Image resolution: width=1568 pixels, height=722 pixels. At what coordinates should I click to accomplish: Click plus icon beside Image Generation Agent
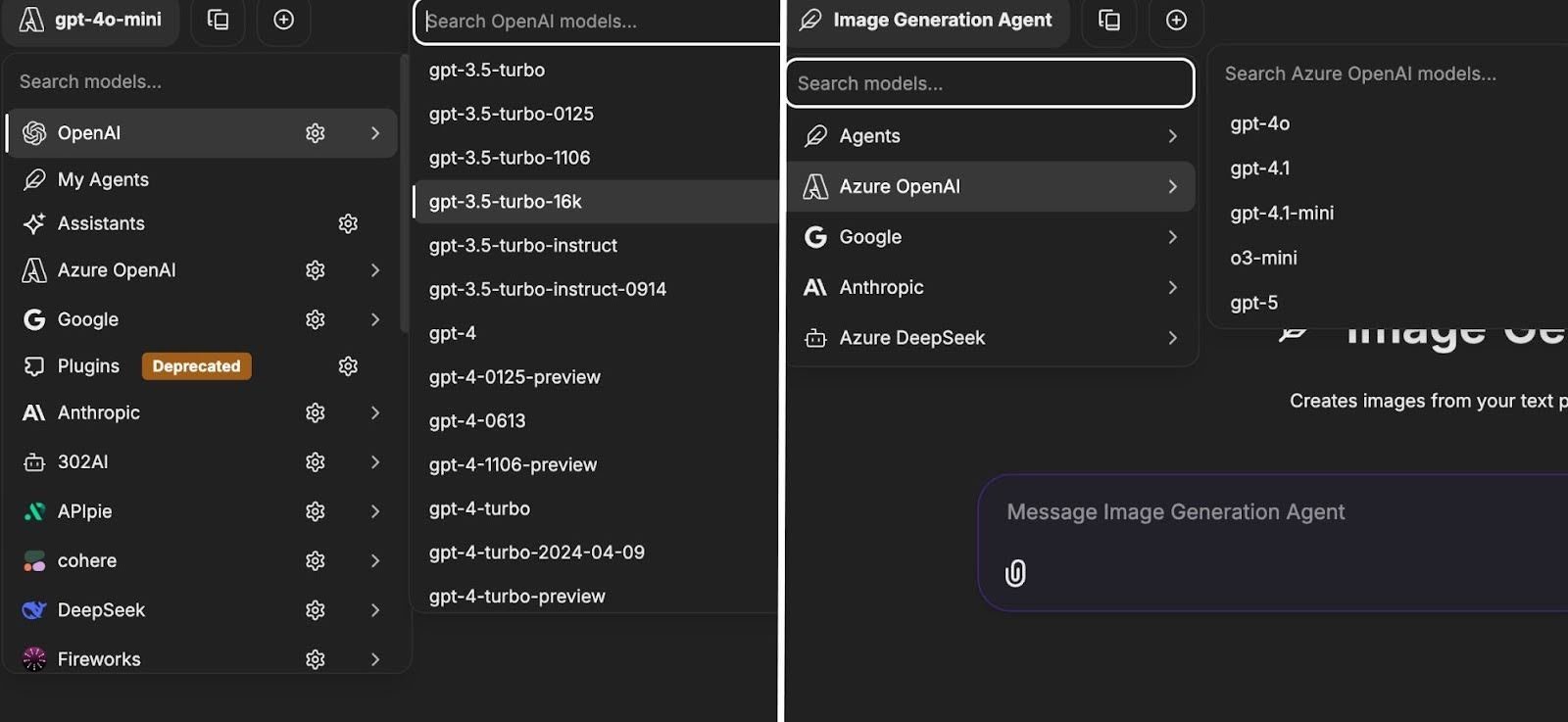(1176, 20)
